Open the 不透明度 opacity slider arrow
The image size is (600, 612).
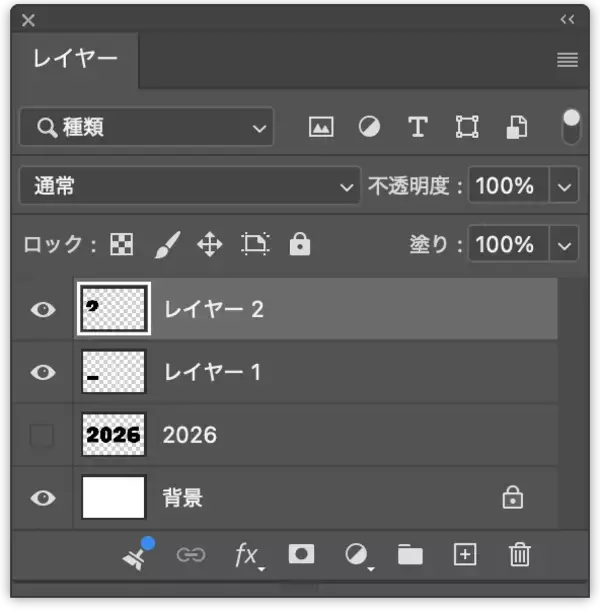(564, 186)
